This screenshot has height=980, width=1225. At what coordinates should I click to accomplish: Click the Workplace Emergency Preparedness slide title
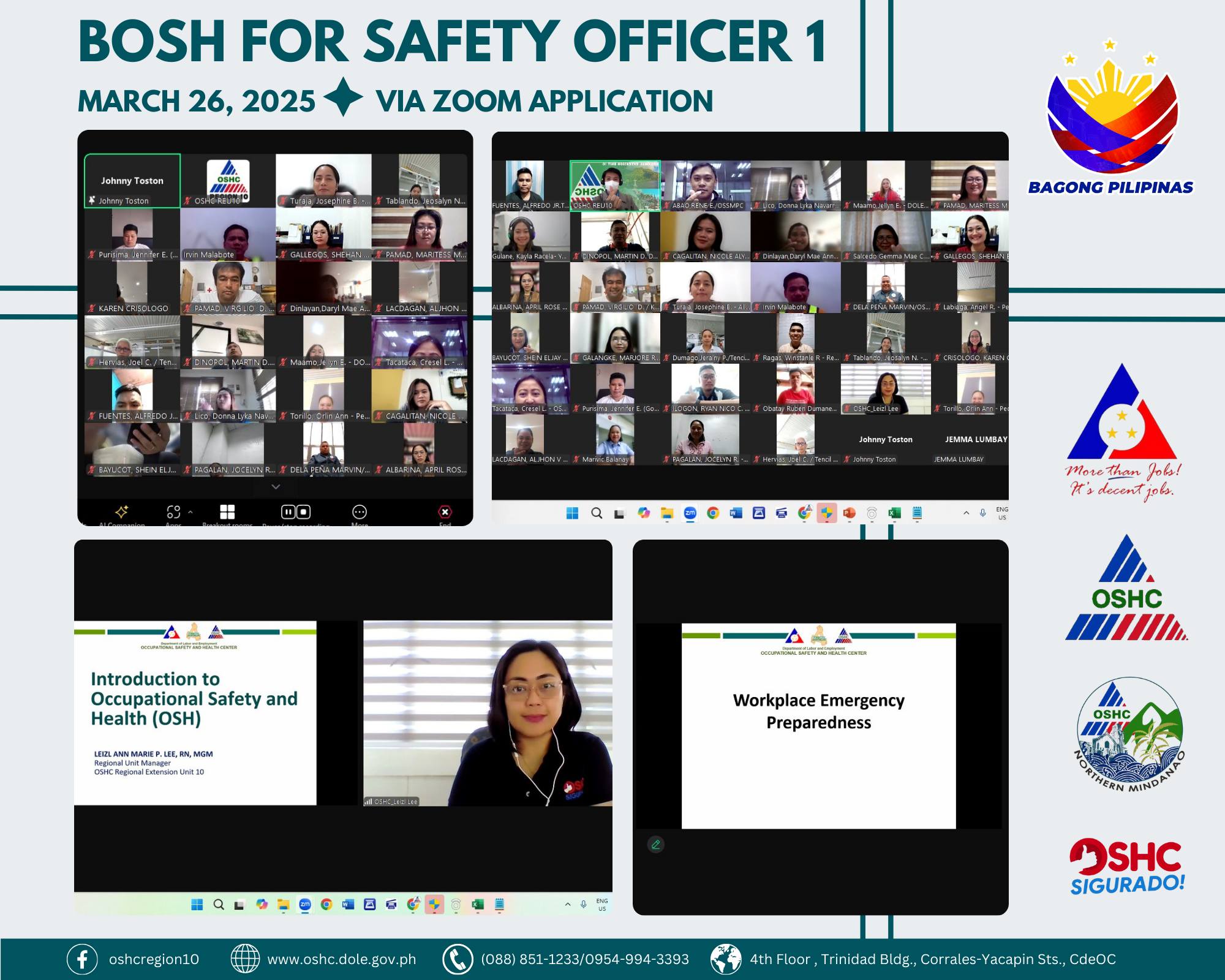click(819, 711)
